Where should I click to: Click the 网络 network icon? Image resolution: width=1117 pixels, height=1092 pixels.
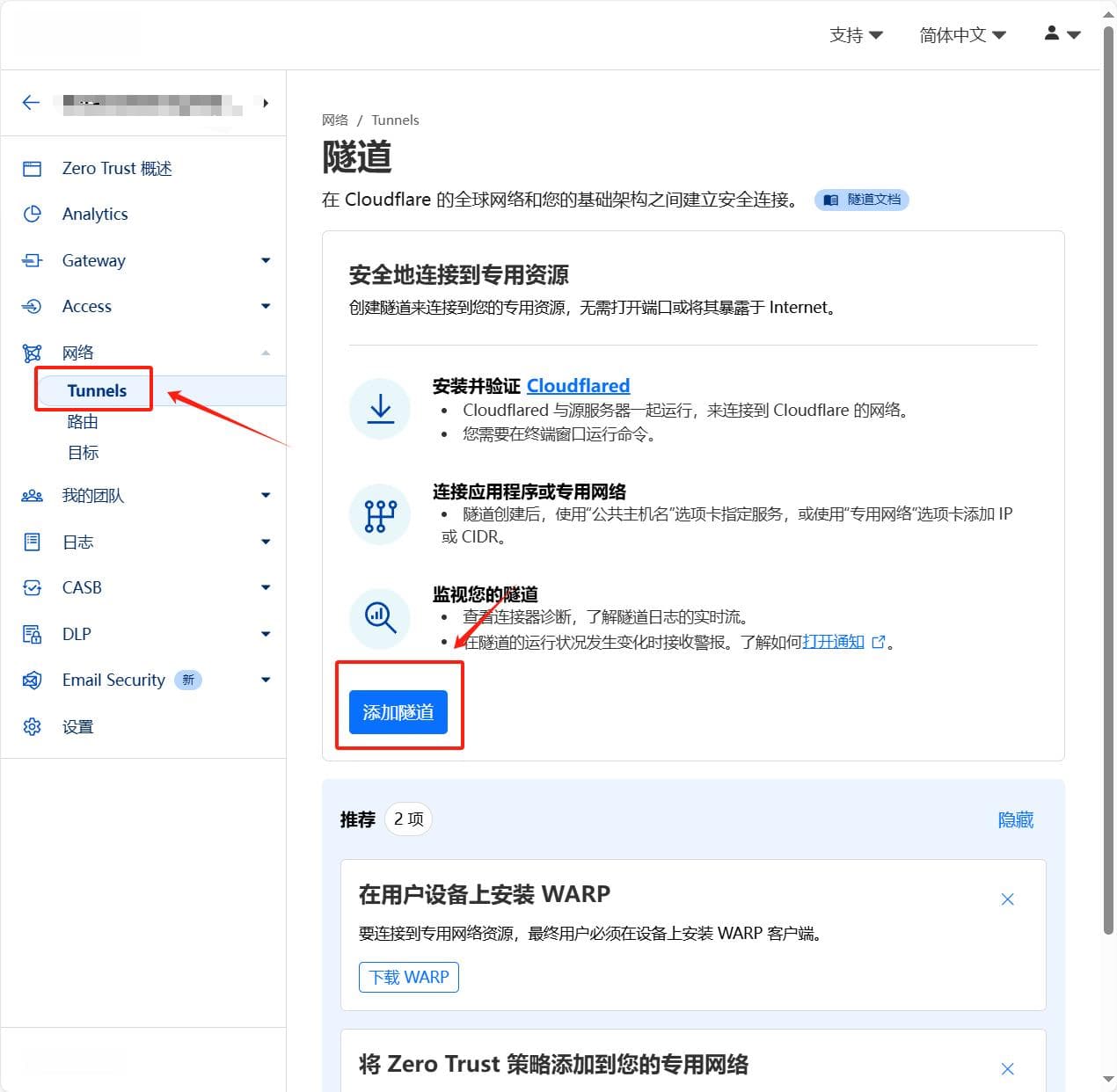[32, 353]
